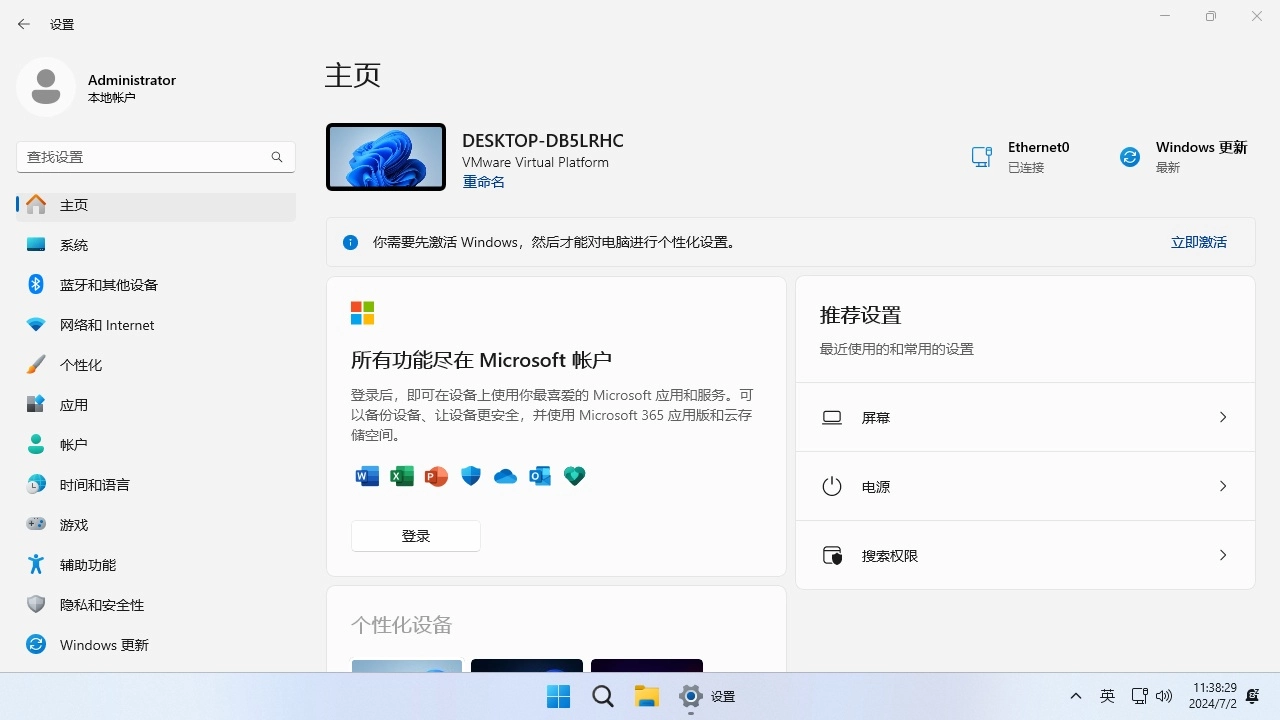The height and width of the screenshot is (720, 1280).
Task: Expand the 电源 recommended setting
Action: [1024, 486]
